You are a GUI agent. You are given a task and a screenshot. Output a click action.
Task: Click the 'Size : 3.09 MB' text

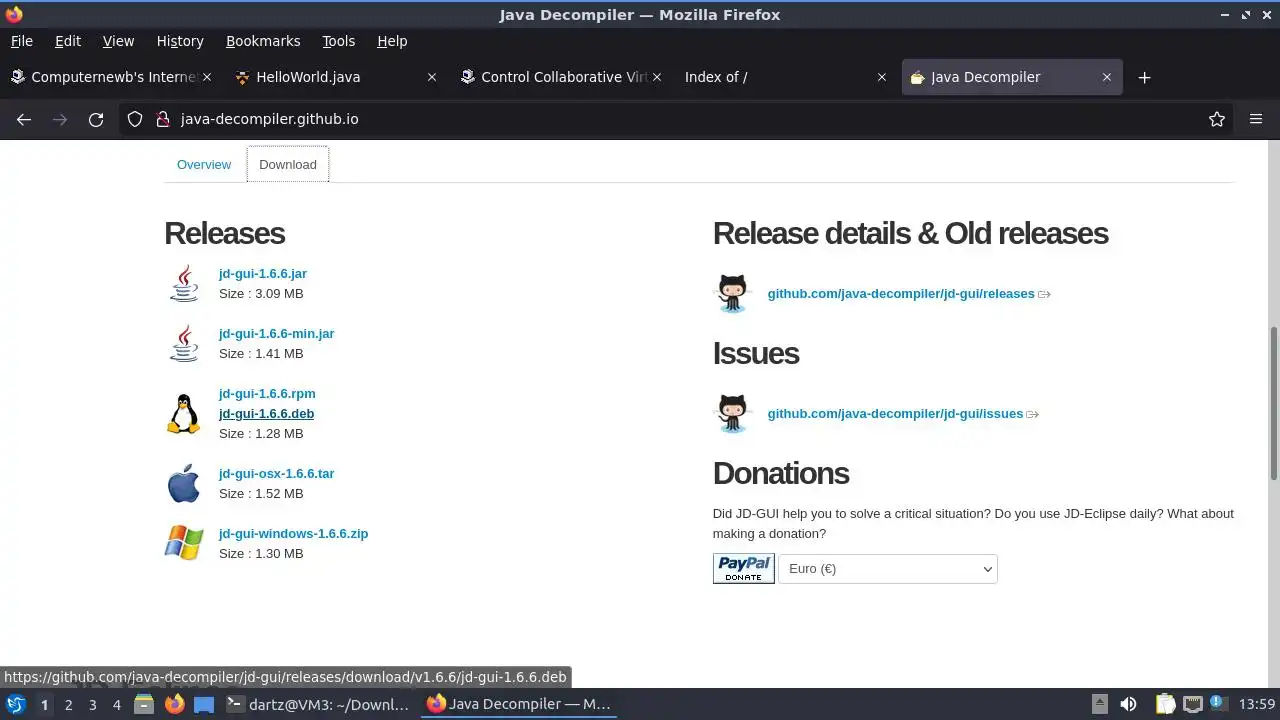[261, 293]
